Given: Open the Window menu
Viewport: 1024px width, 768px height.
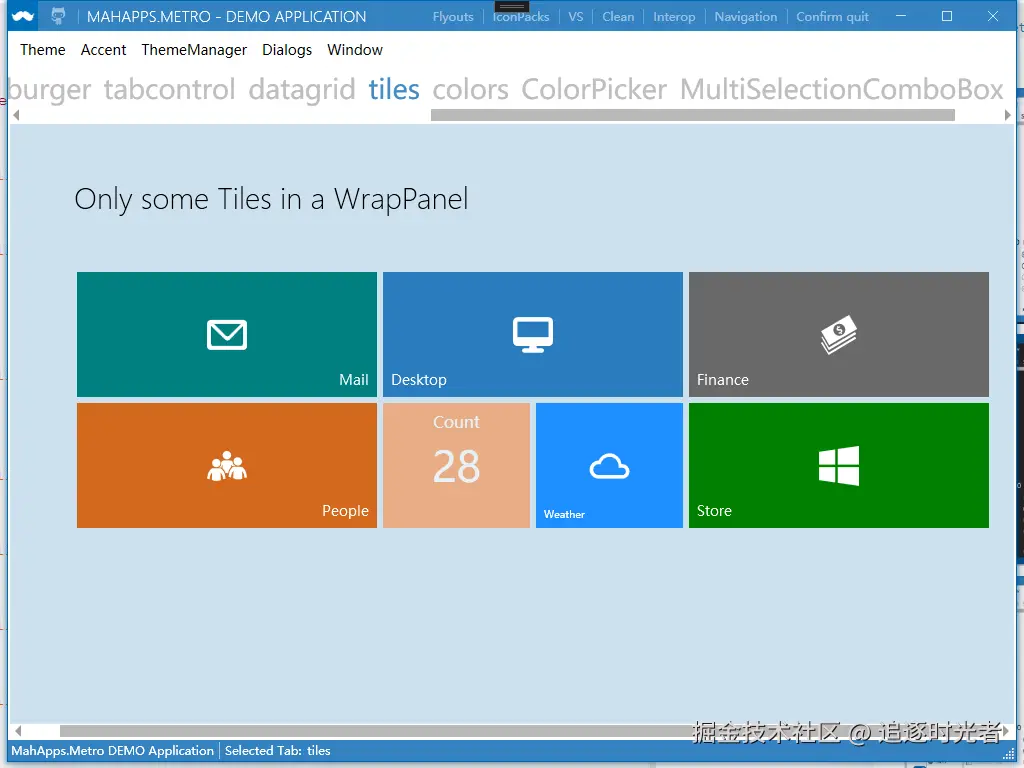Looking at the screenshot, I should (x=355, y=50).
